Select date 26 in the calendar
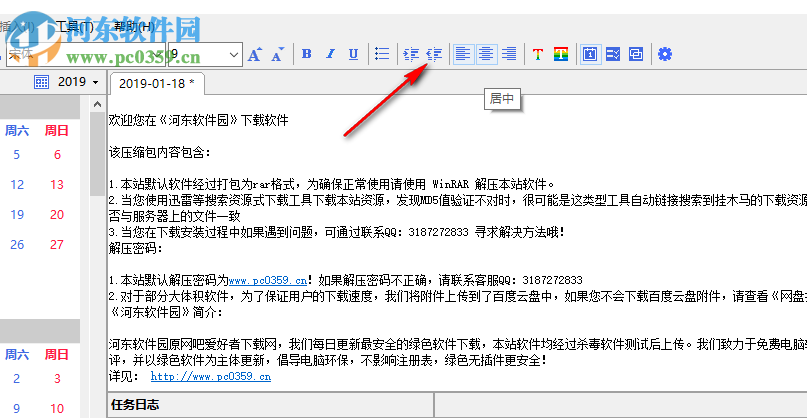 (x=17, y=244)
